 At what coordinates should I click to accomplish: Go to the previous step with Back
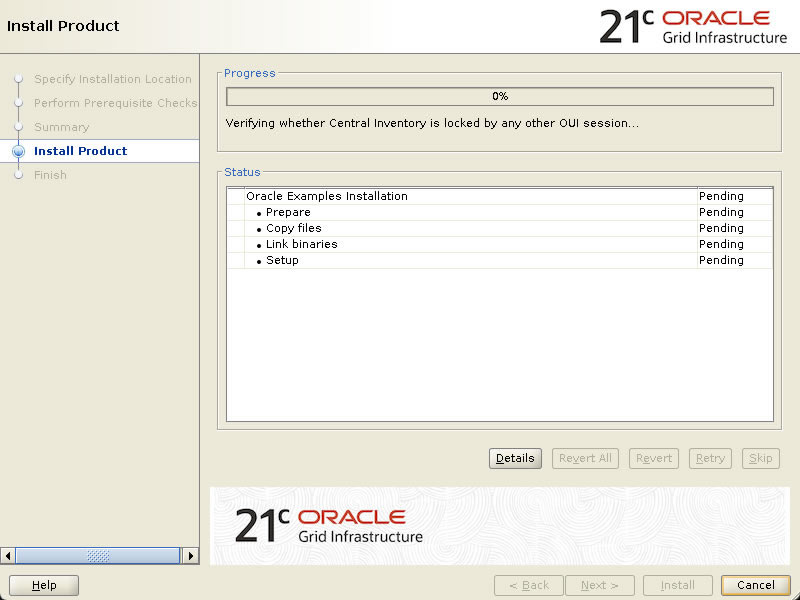click(x=529, y=585)
